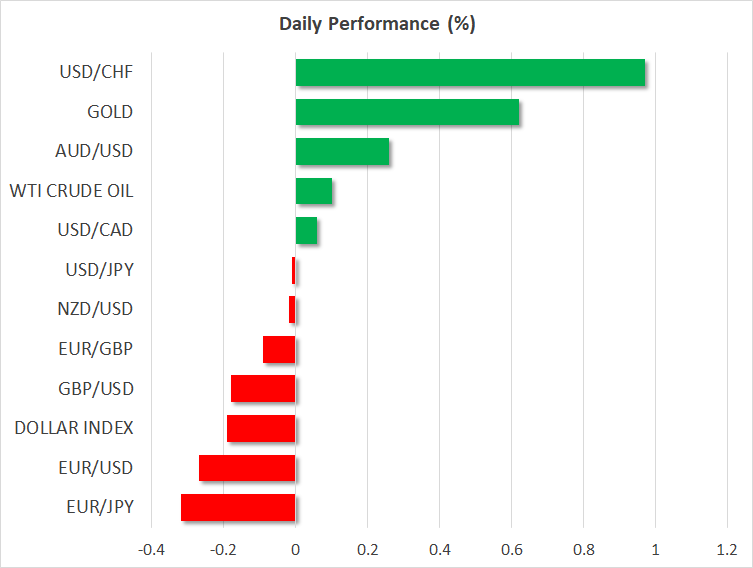Click the USD/CHF green bar

[470, 73]
